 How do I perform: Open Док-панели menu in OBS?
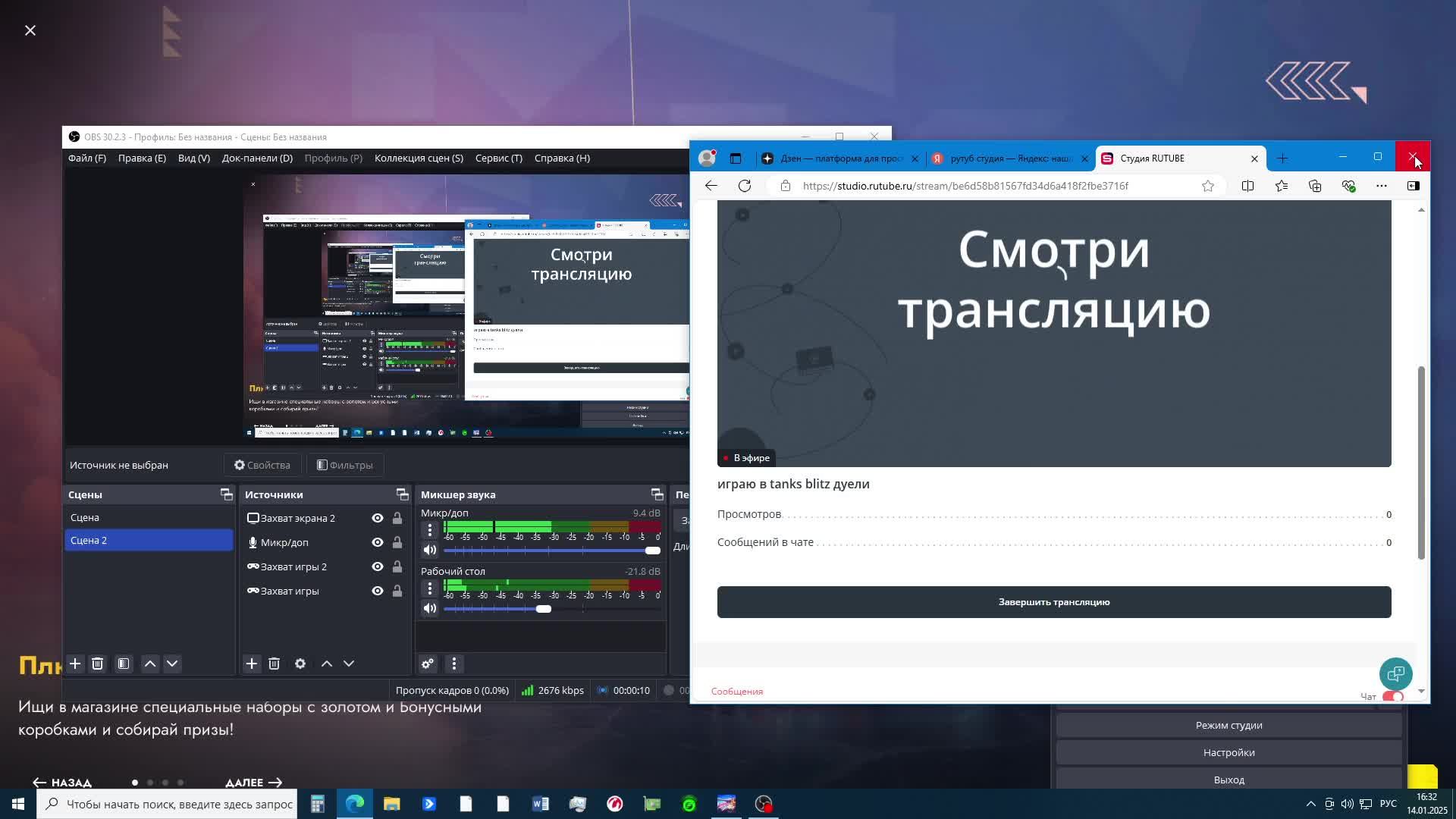(257, 158)
